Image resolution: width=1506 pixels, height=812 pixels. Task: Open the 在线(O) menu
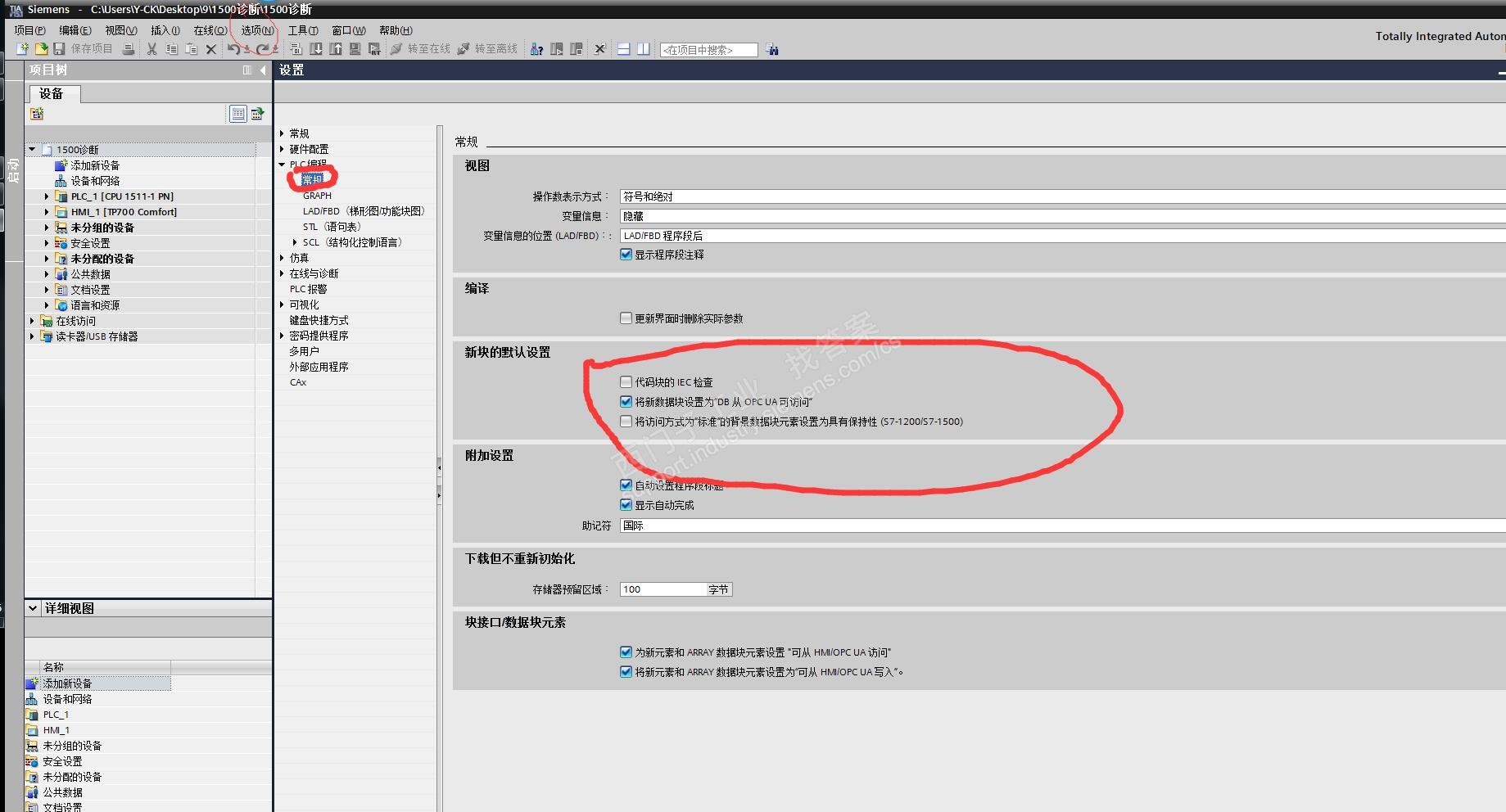pos(210,30)
